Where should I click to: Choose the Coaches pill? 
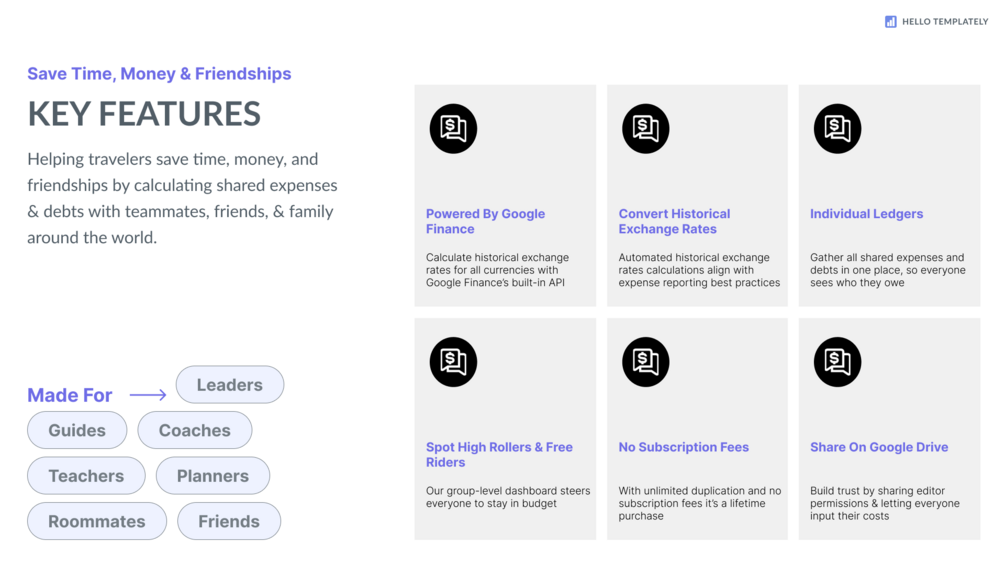tap(194, 430)
